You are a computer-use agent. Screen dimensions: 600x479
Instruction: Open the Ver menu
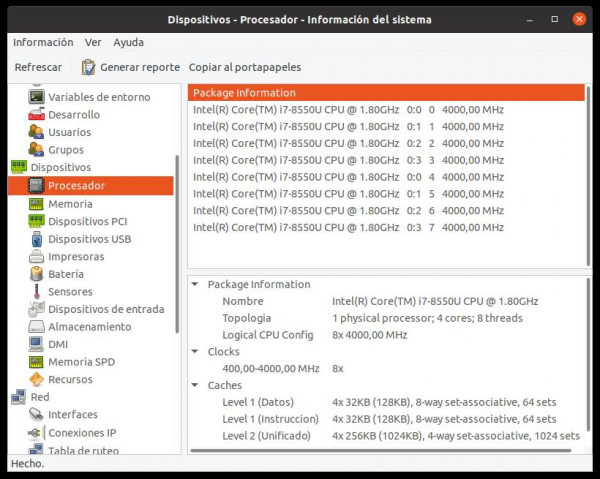tap(93, 42)
